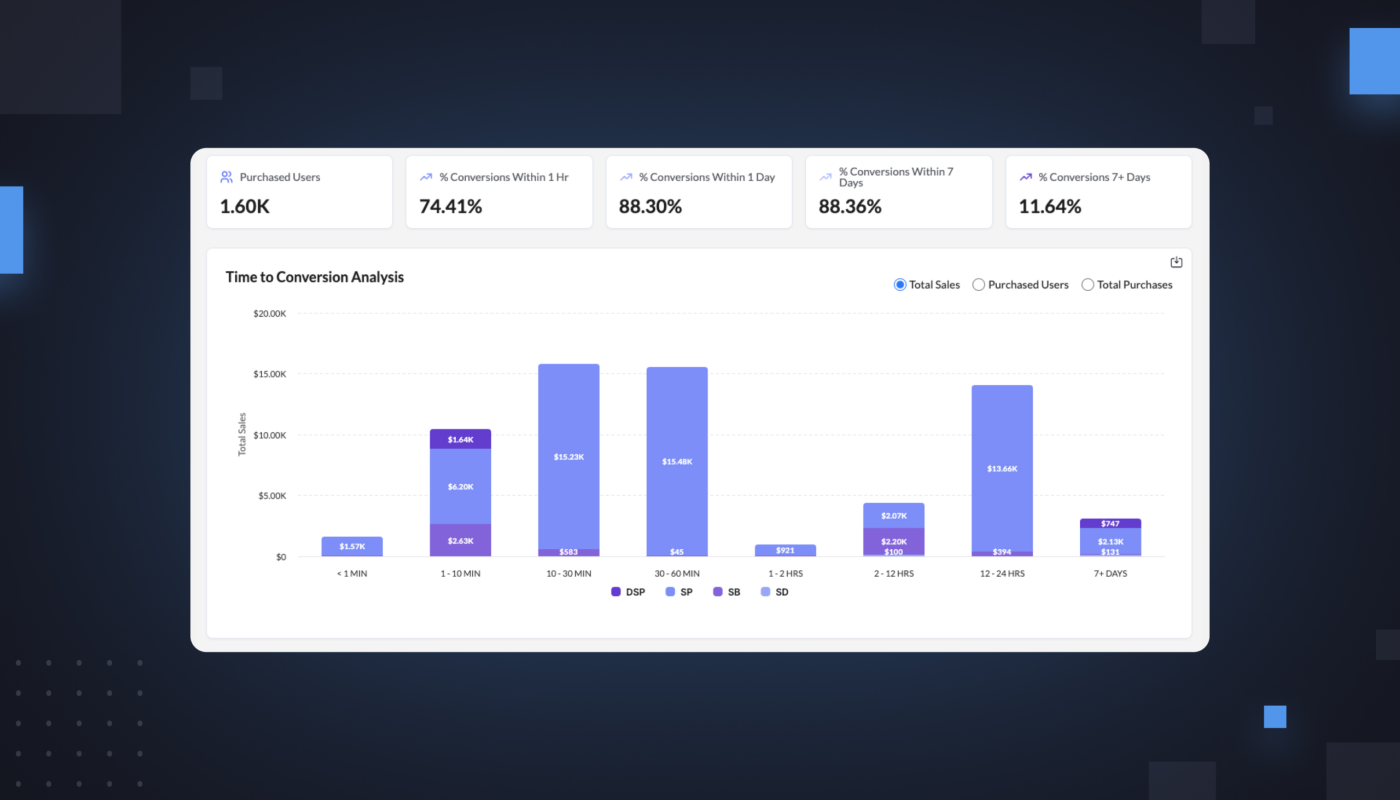Select the Total Sales radio button
Viewport: 1400px width, 800px height.
point(900,285)
